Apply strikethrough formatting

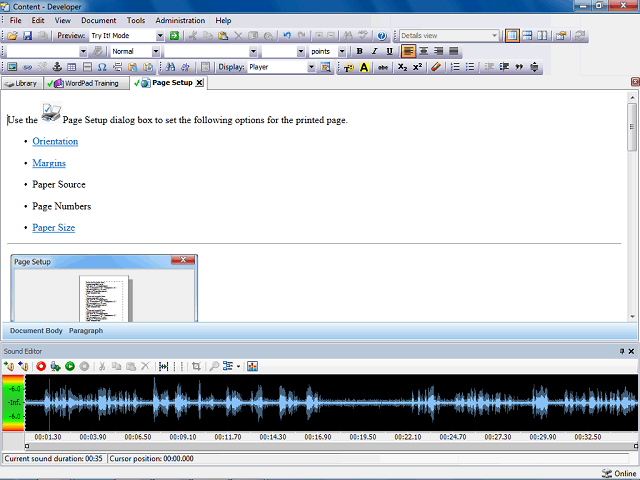383,67
